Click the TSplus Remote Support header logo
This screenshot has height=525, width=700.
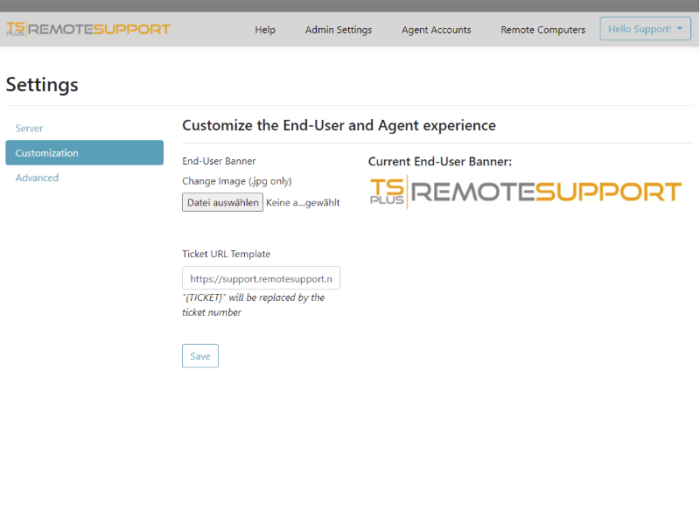coord(88,29)
